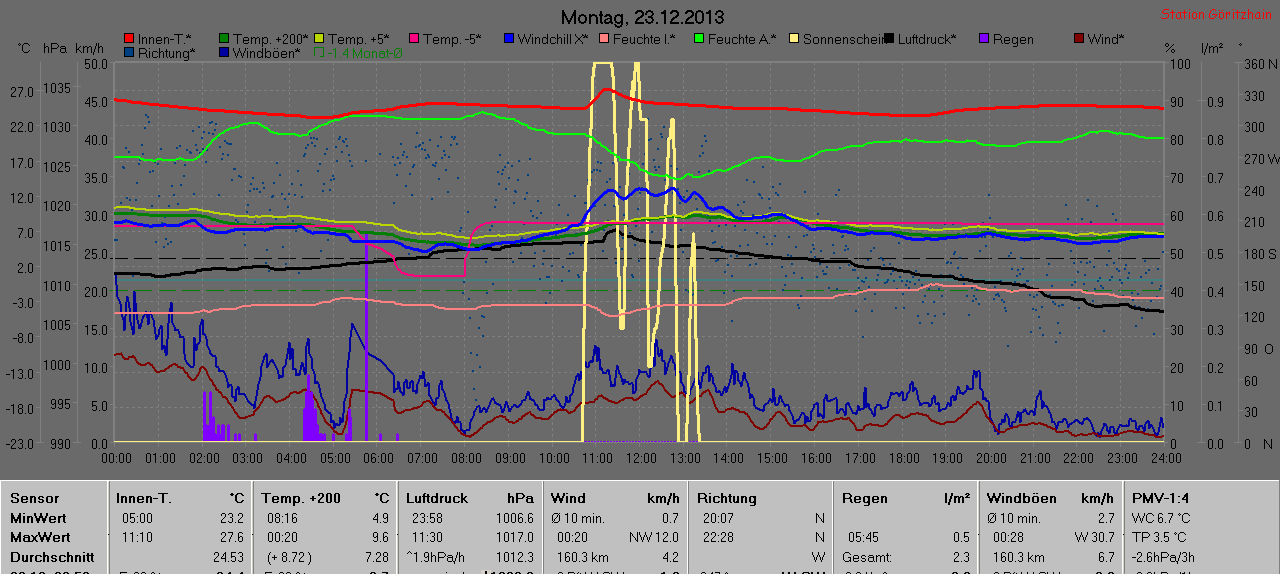Click the 'PMV-1:4' column header
1280x574 pixels.
pos(1162,498)
